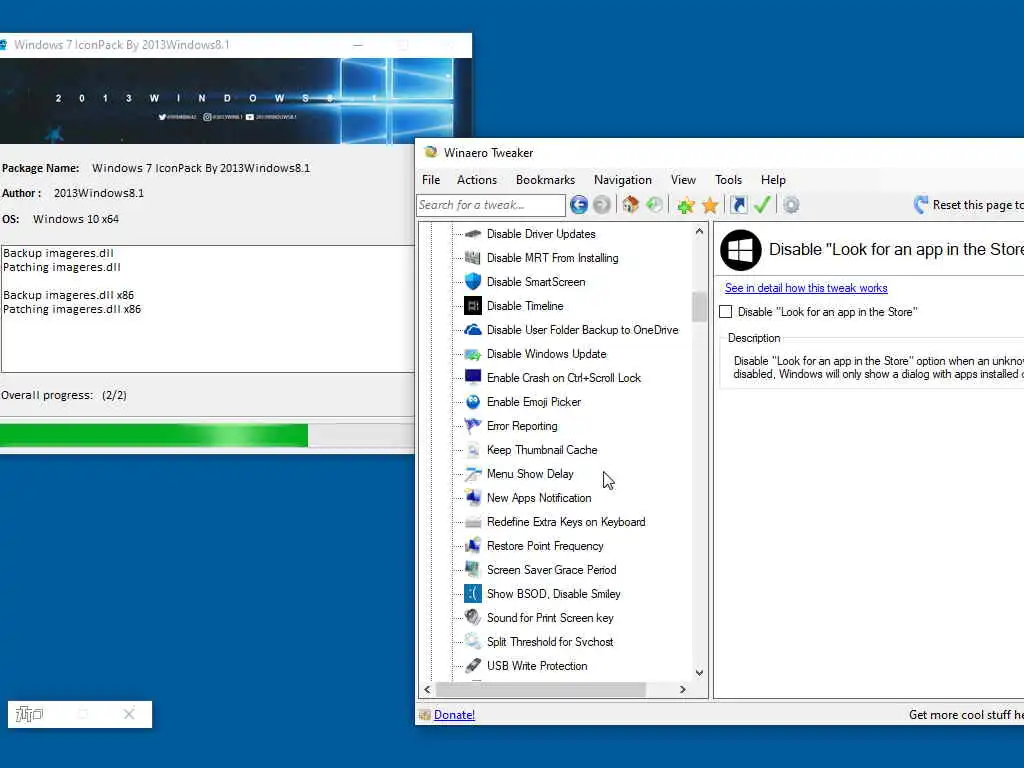
Task: Click the Enable Emoji Picker smiley icon
Action: coord(473,402)
